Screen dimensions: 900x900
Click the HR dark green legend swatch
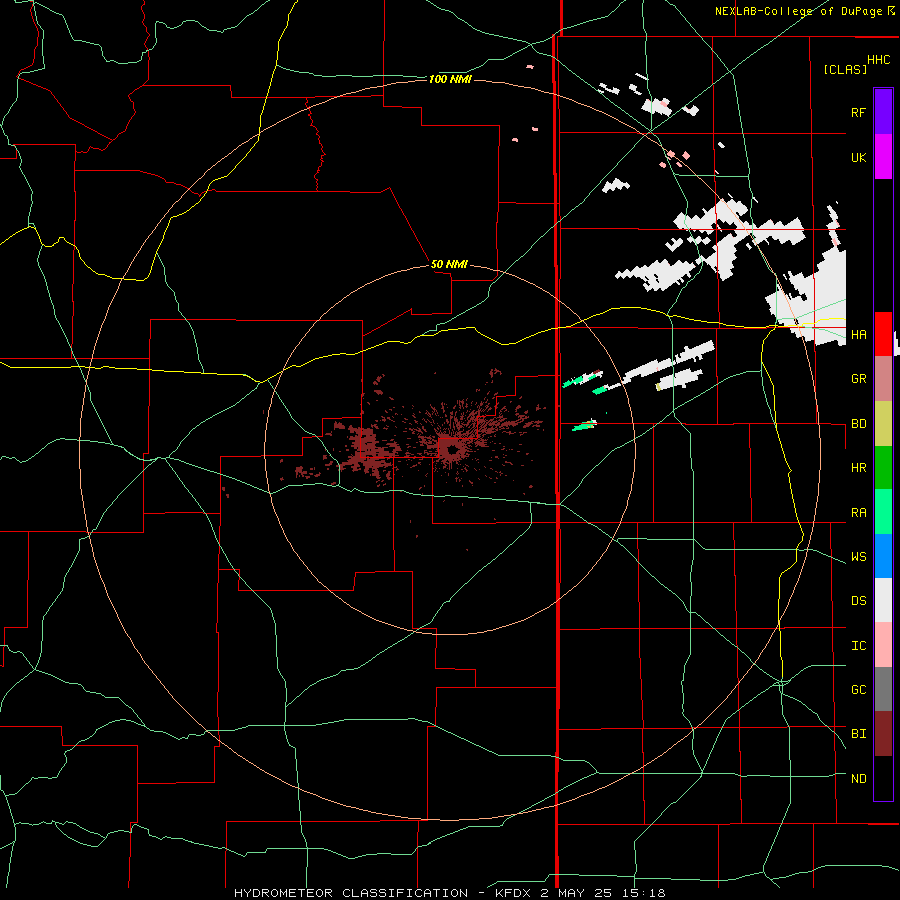883,468
